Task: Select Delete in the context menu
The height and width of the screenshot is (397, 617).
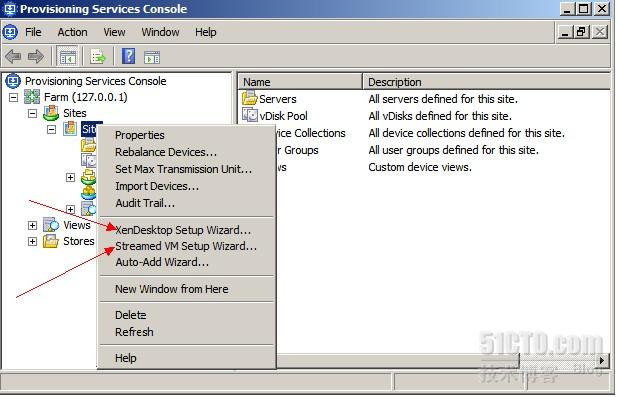Action: 187,315
